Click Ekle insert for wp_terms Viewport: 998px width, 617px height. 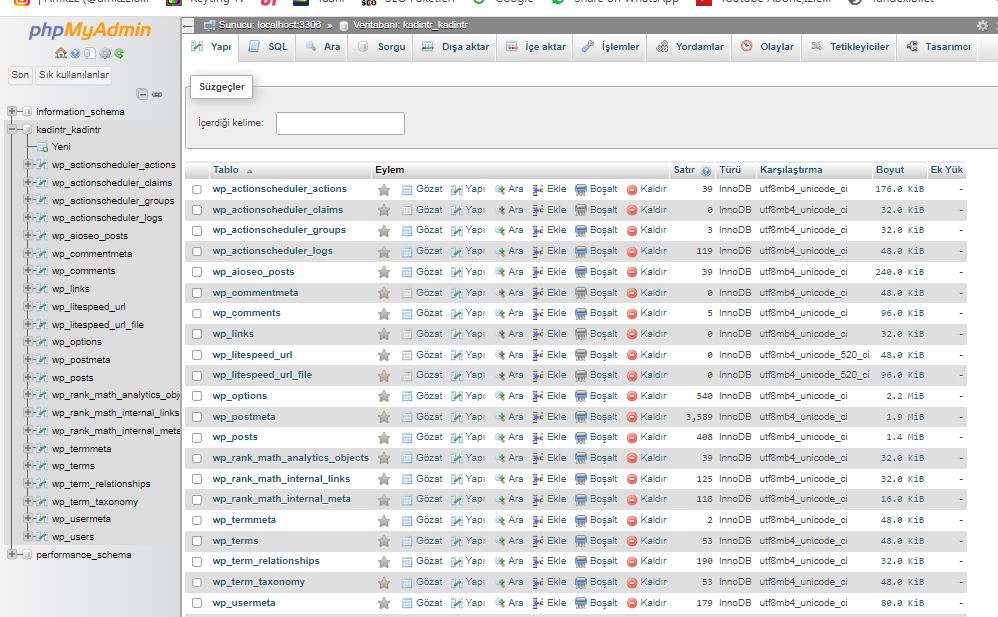click(549, 541)
